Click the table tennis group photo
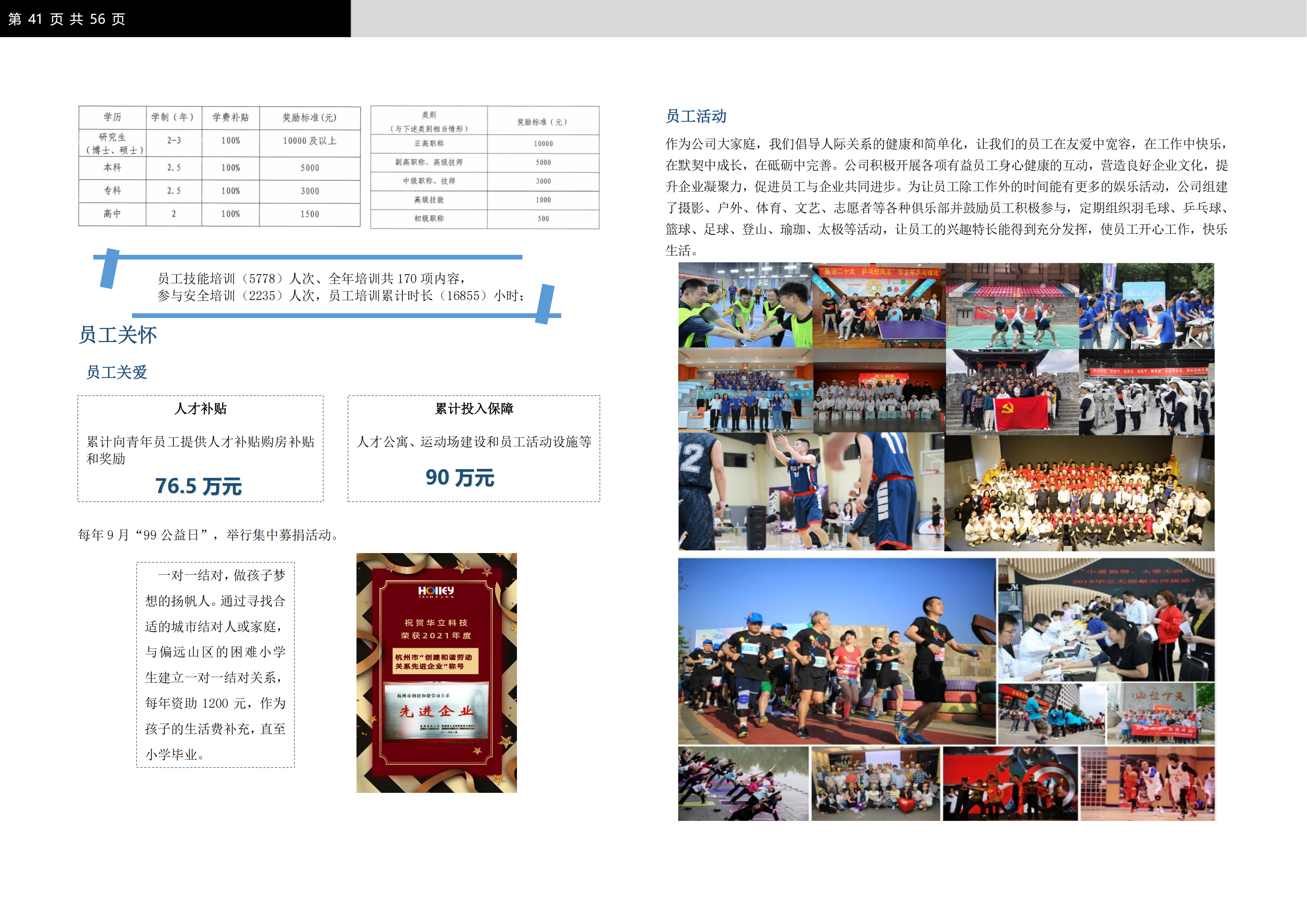Screen dimensions: 1307x924 click(879, 305)
